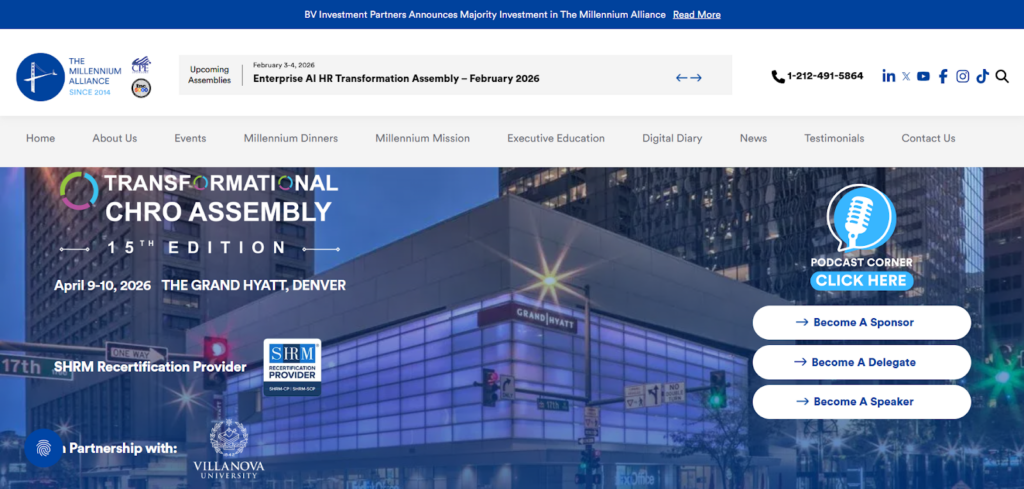Viewport: 1024px width, 489px height.
Task: Click the 'Upcoming Assemblies' label
Action: pyautogui.click(x=210, y=74)
